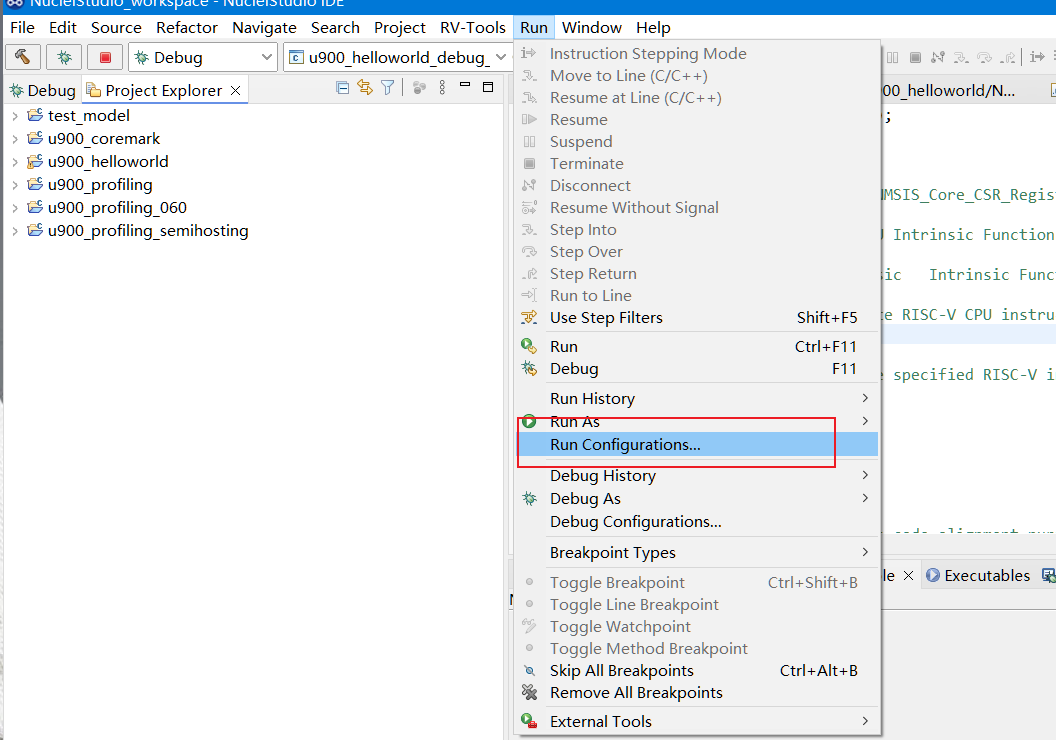This screenshot has height=740, width=1056.
Task: Expand the test_model project node
Action: coord(15,116)
